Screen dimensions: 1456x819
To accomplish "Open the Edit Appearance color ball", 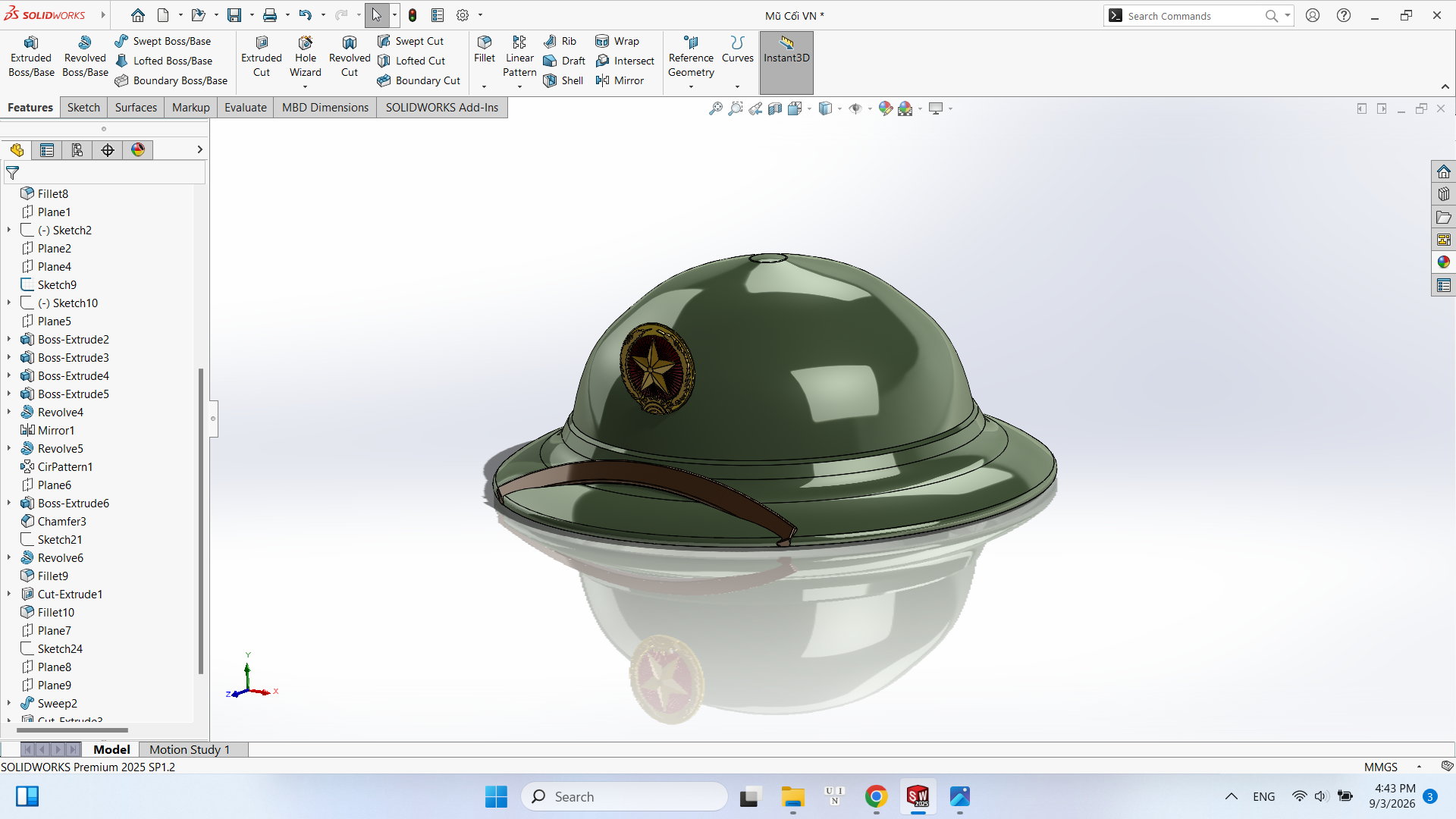I will [885, 108].
